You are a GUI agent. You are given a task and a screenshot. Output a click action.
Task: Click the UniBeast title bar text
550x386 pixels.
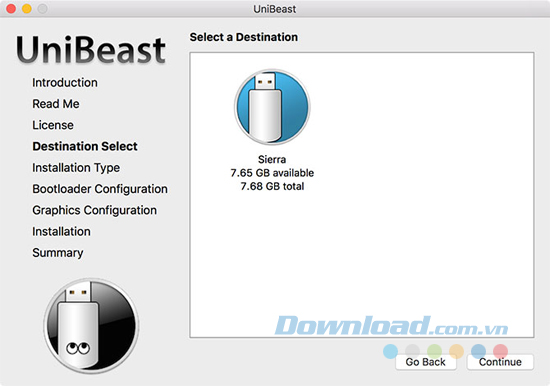(275, 9)
